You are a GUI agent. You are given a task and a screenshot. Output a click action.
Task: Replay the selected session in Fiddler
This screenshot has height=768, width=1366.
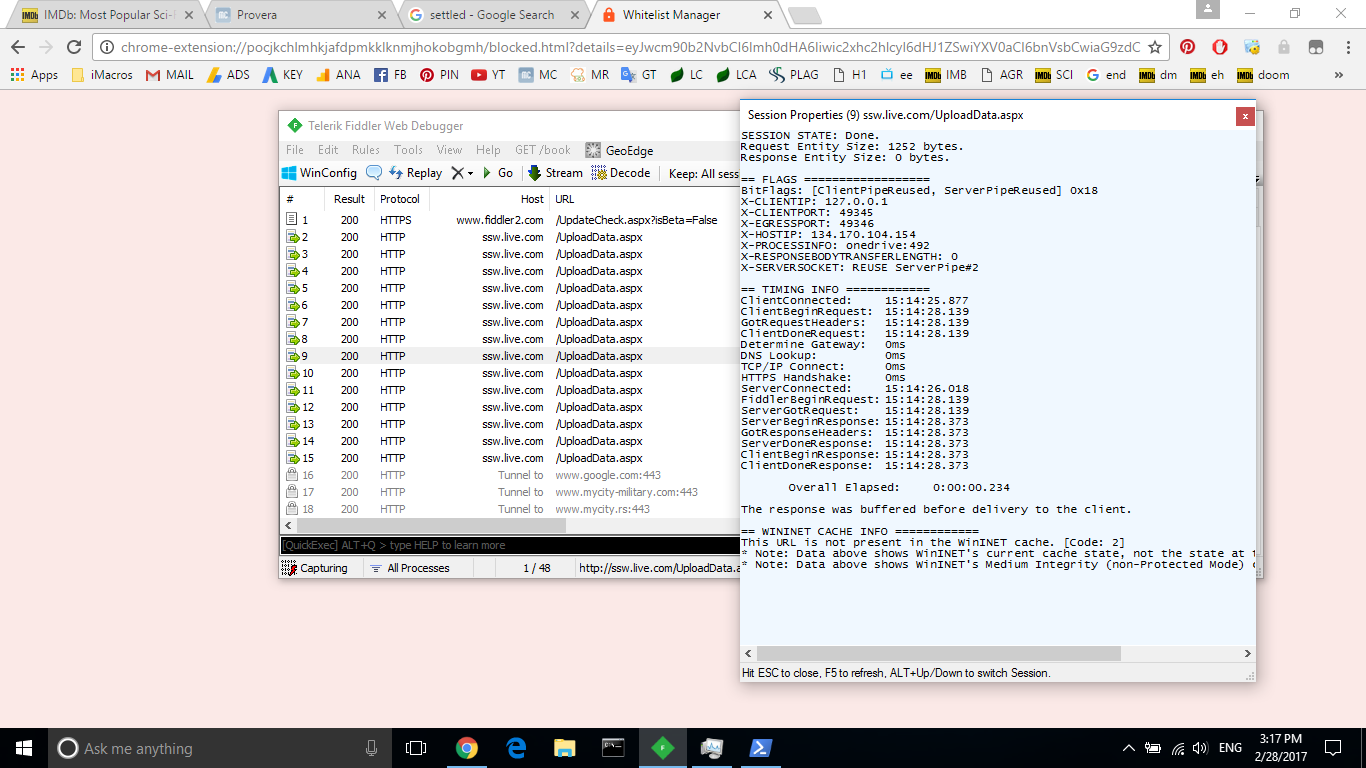[415, 173]
